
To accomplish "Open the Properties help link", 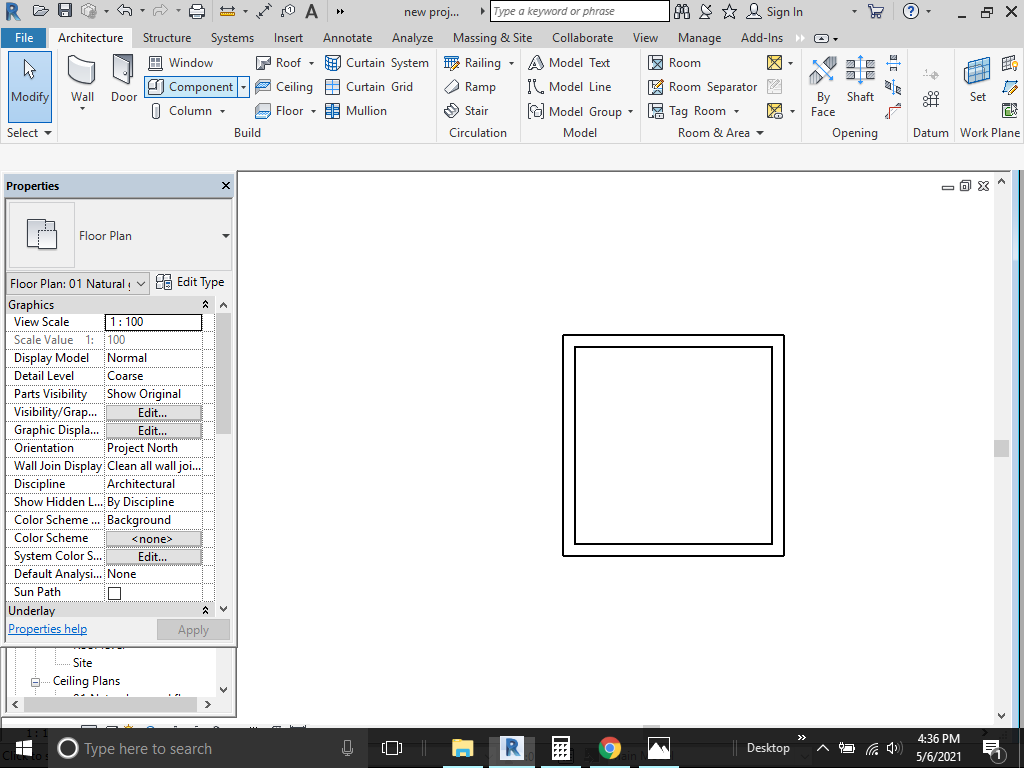I will 48,629.
